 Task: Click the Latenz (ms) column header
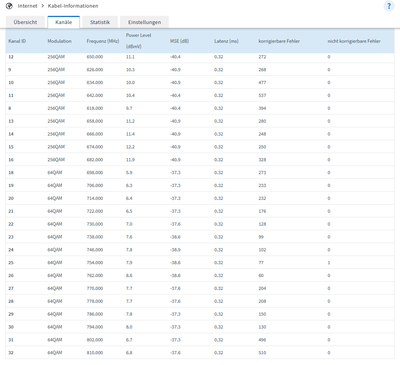click(226, 41)
